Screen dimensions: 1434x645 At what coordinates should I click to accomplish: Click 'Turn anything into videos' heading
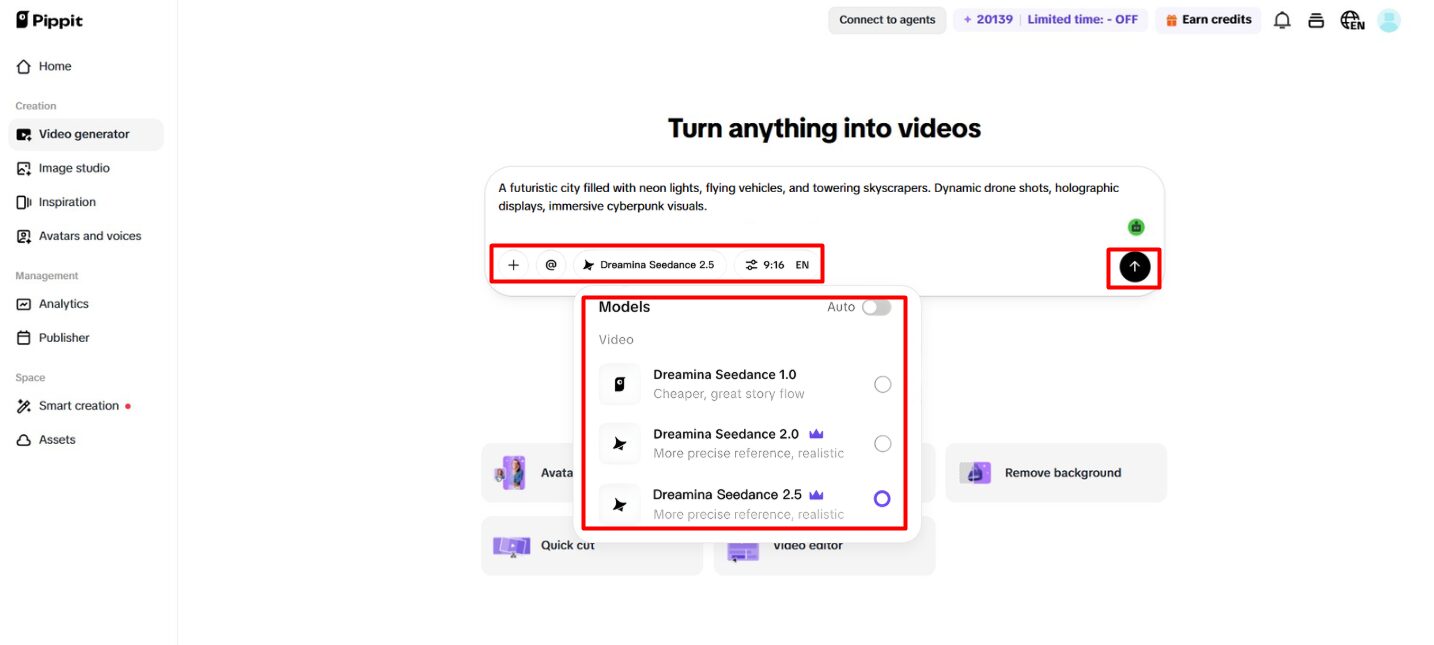point(824,128)
